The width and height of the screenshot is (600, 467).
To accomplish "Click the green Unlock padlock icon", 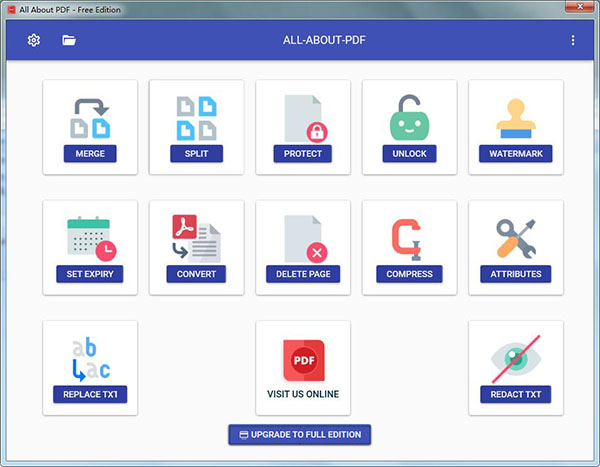I will (409, 118).
